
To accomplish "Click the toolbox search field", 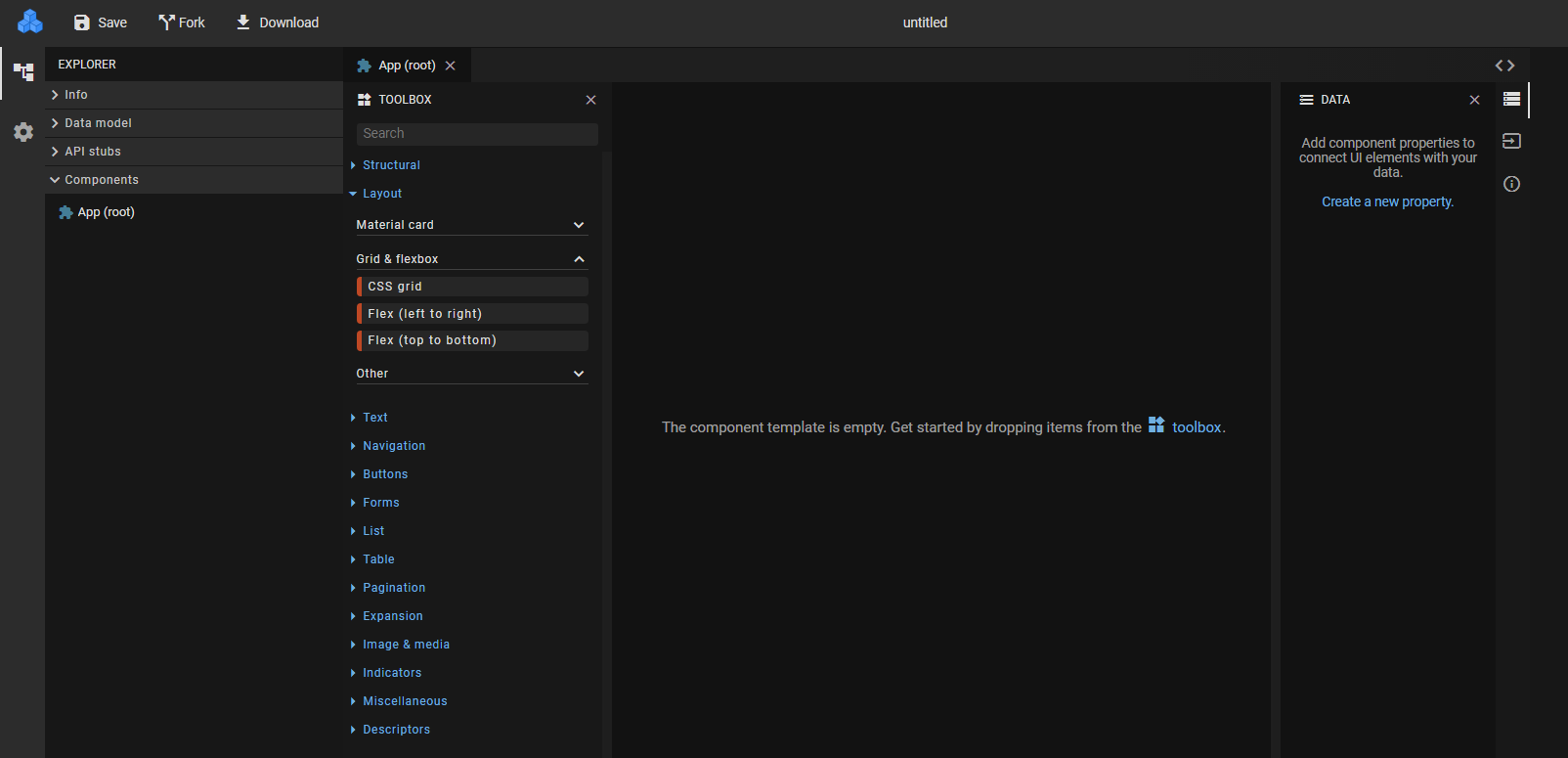I will [x=476, y=134].
